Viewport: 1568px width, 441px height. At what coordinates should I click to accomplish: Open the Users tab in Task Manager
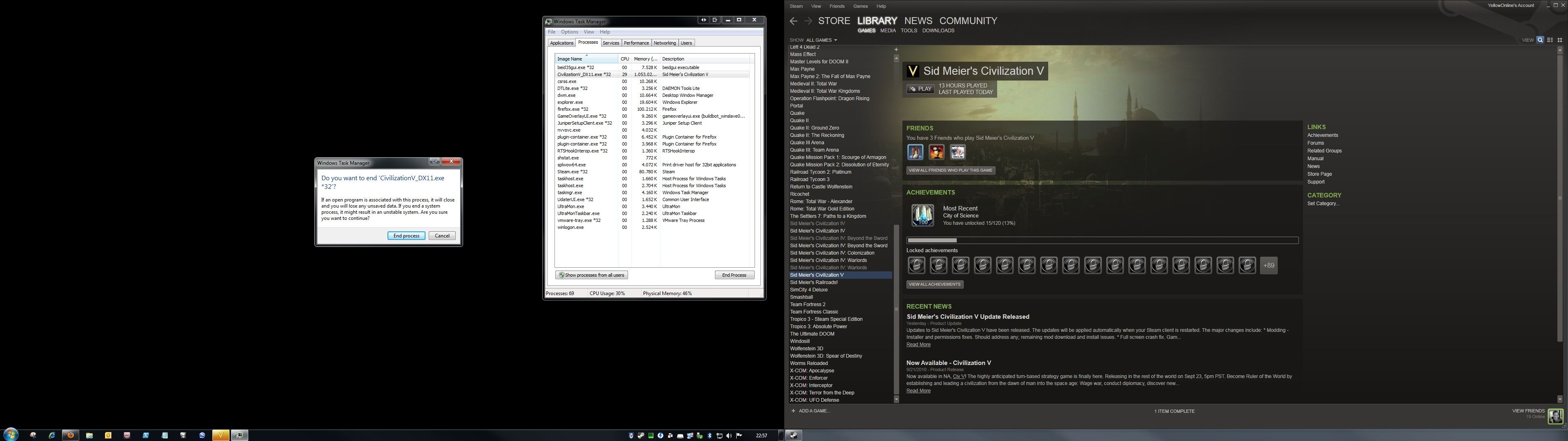point(686,43)
